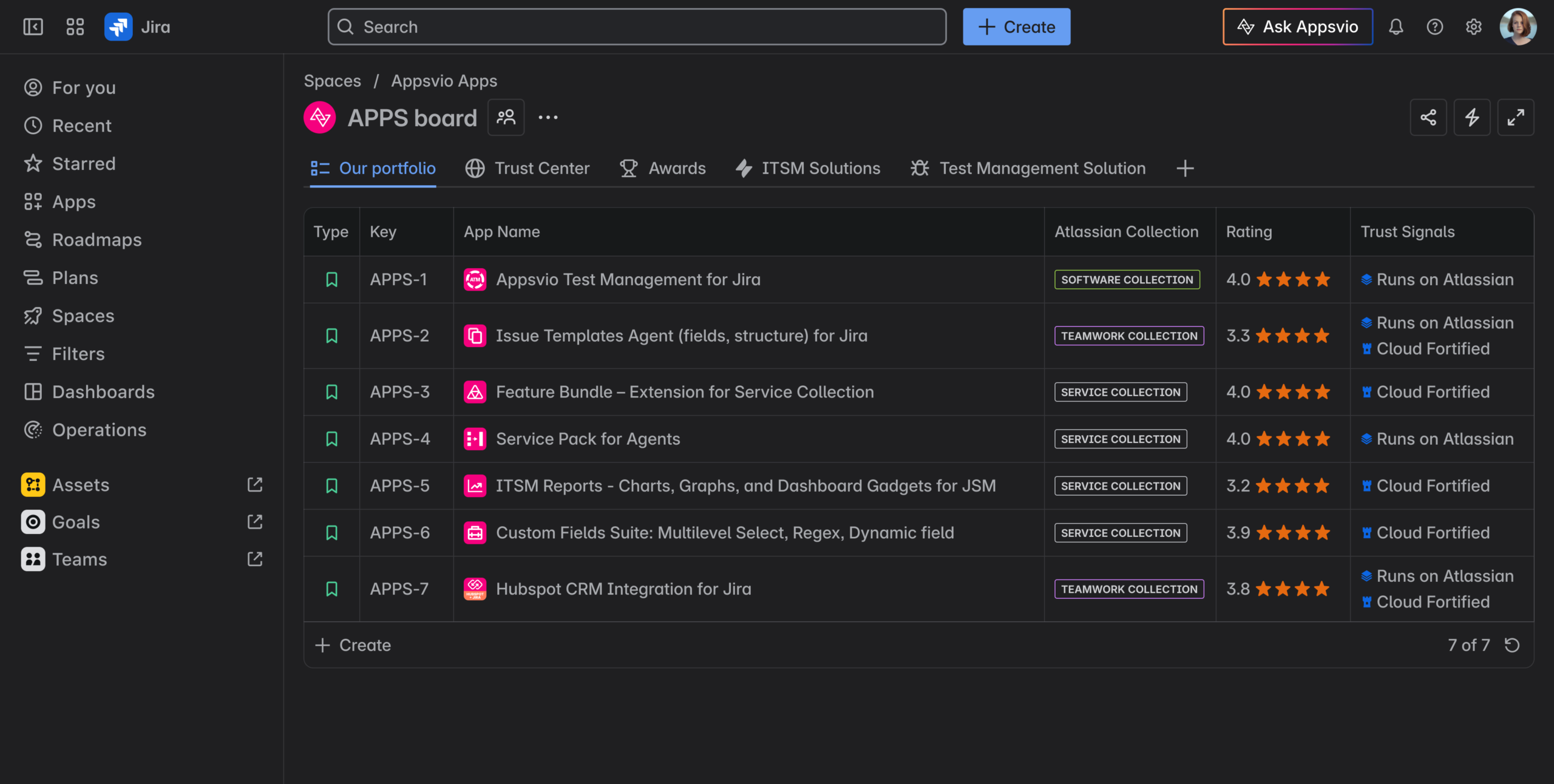Refresh the list with the reload icon

coord(1512,645)
